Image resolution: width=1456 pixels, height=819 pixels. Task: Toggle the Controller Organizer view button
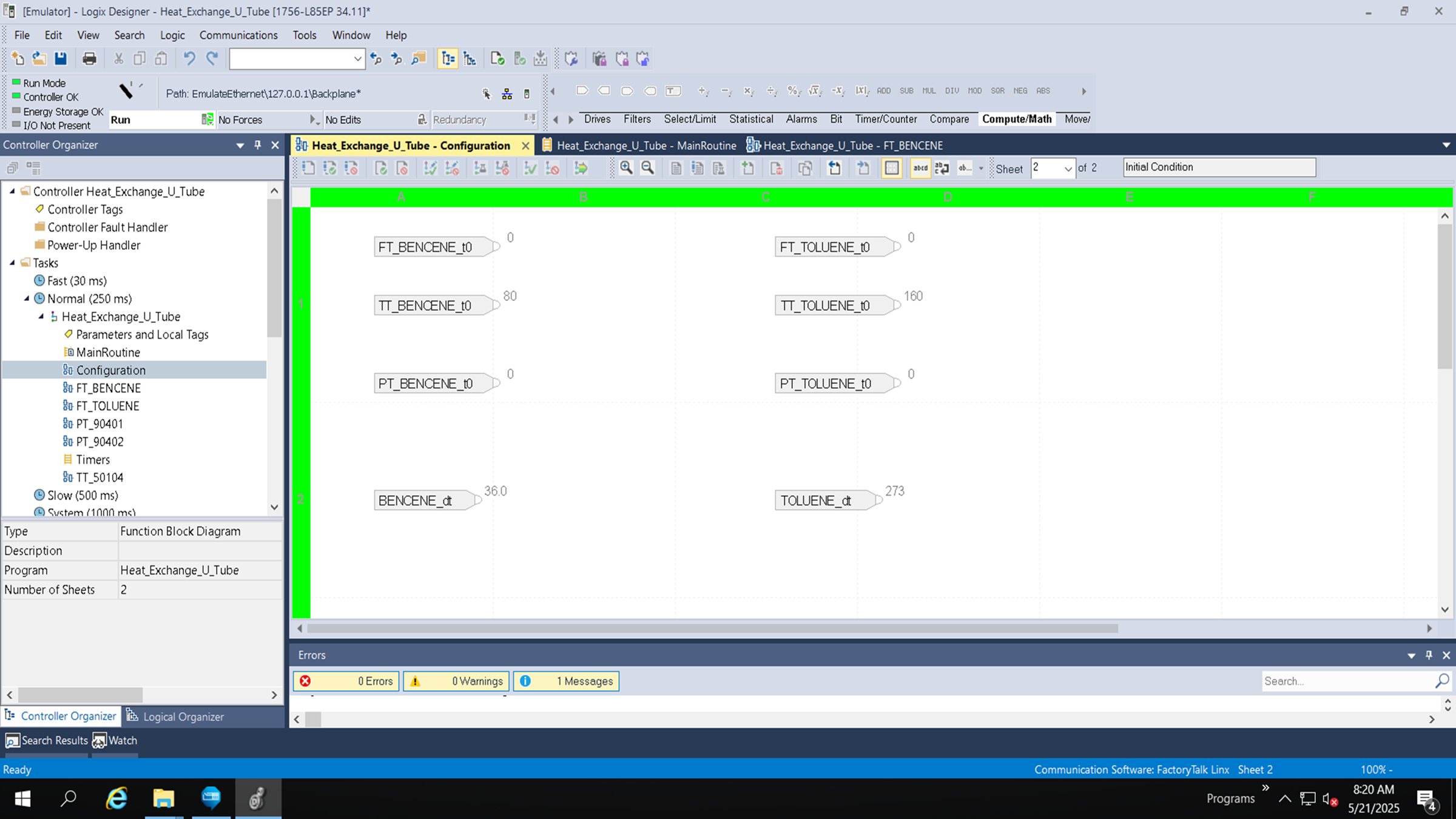(x=448, y=58)
